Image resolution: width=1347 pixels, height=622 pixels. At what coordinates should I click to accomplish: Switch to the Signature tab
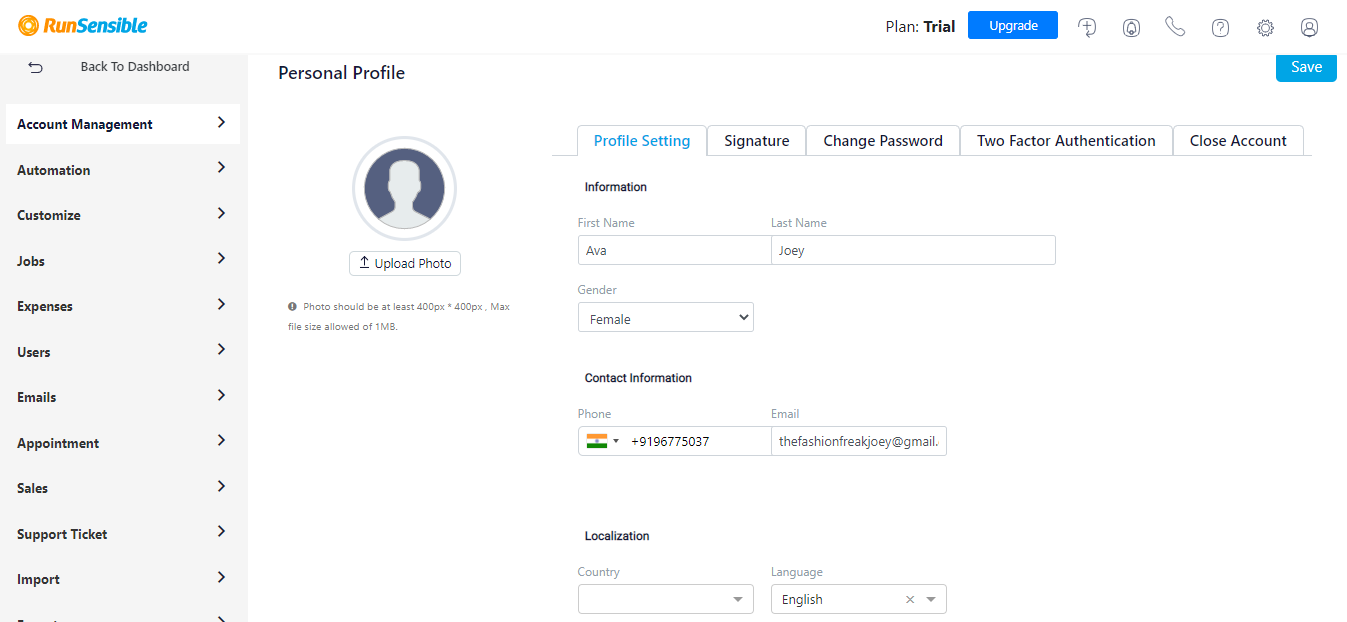click(757, 141)
